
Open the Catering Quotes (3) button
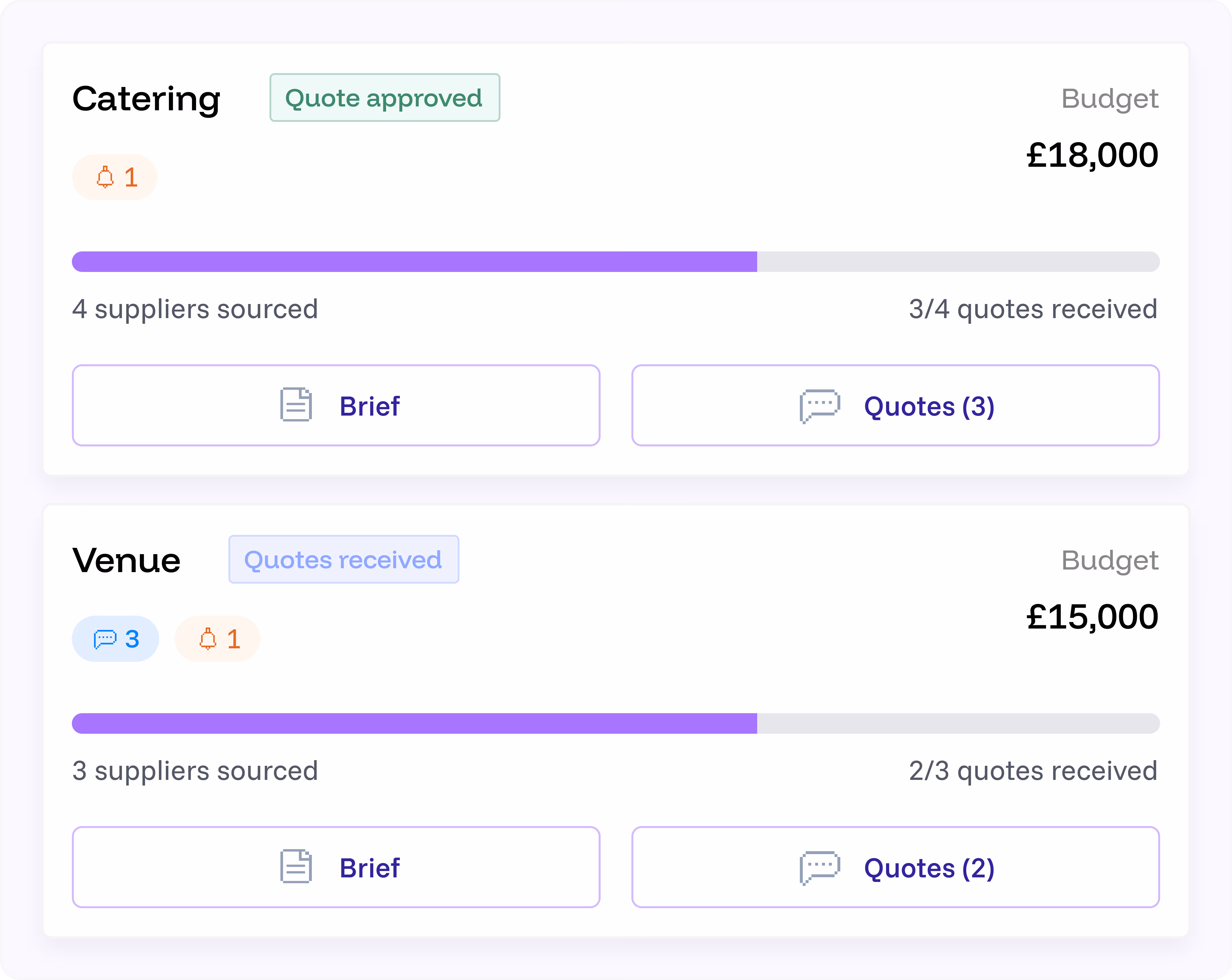tap(896, 406)
